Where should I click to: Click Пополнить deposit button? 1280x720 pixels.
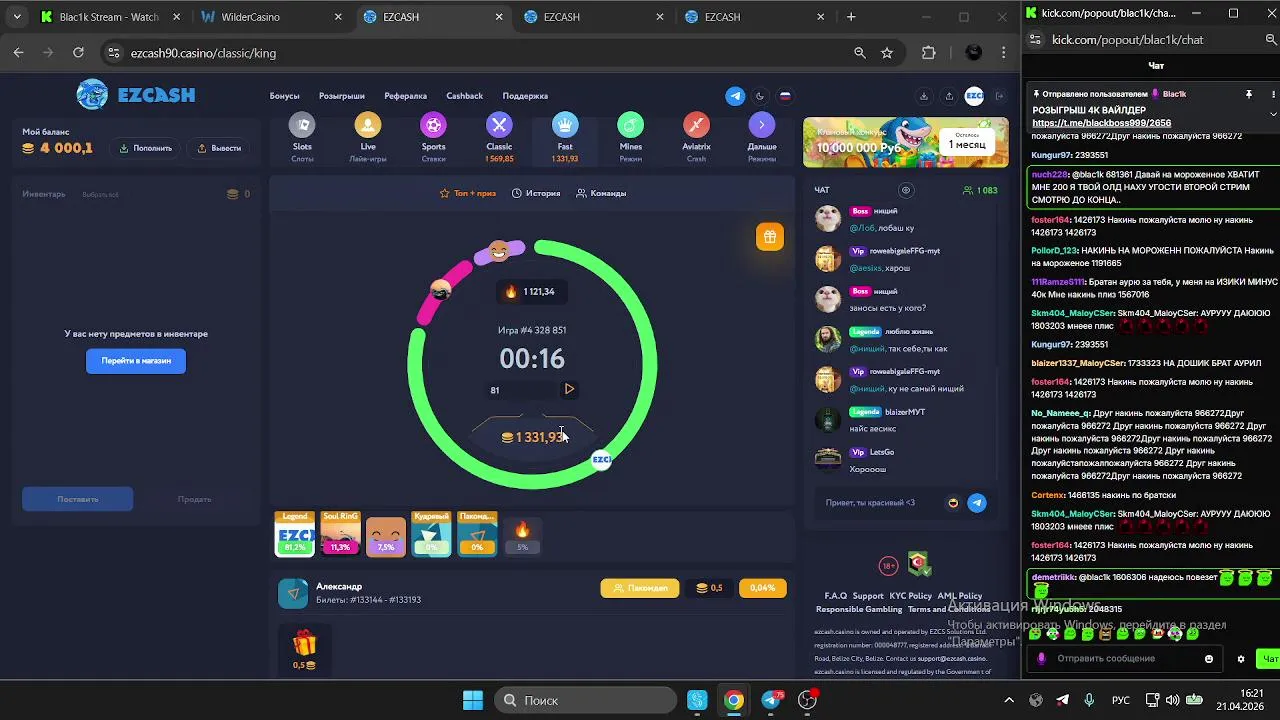tap(146, 148)
